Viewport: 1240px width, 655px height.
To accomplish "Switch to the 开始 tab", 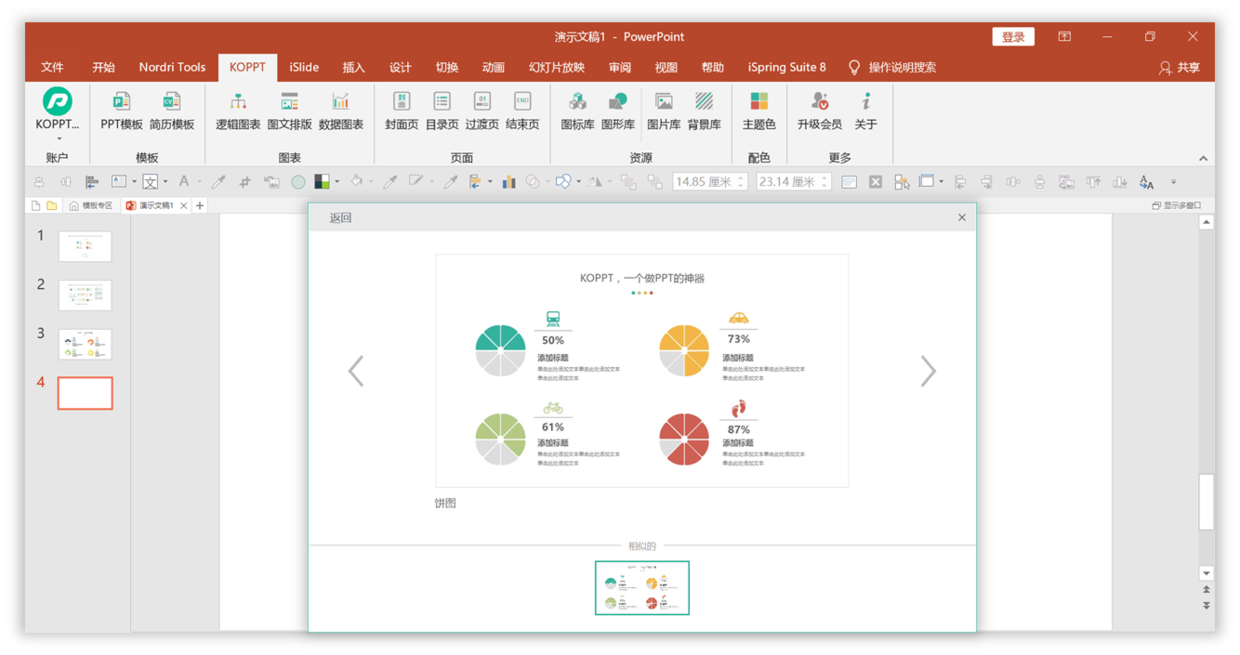I will tap(103, 67).
